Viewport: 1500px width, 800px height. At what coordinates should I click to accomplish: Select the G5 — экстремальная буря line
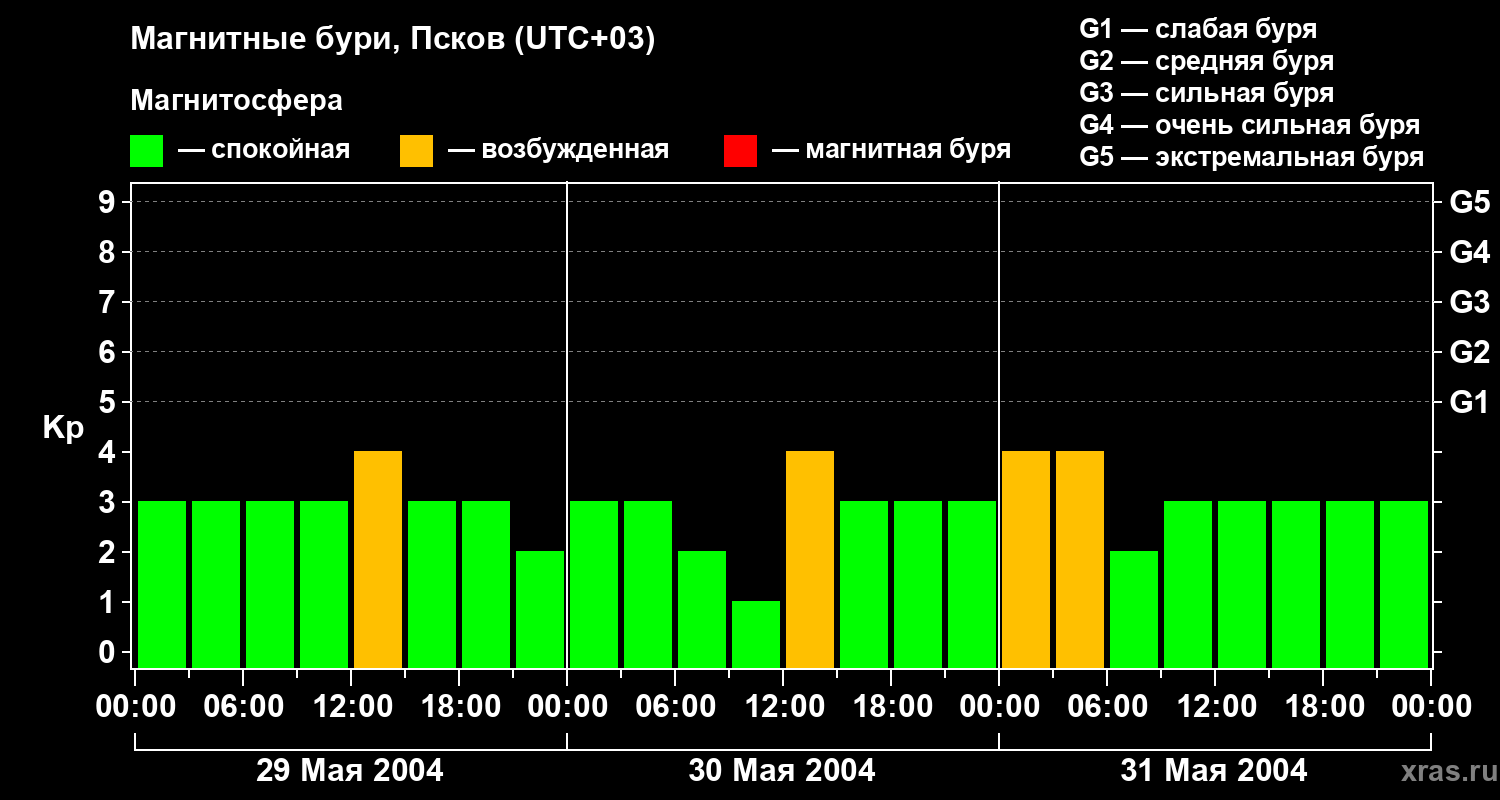tap(1252, 157)
